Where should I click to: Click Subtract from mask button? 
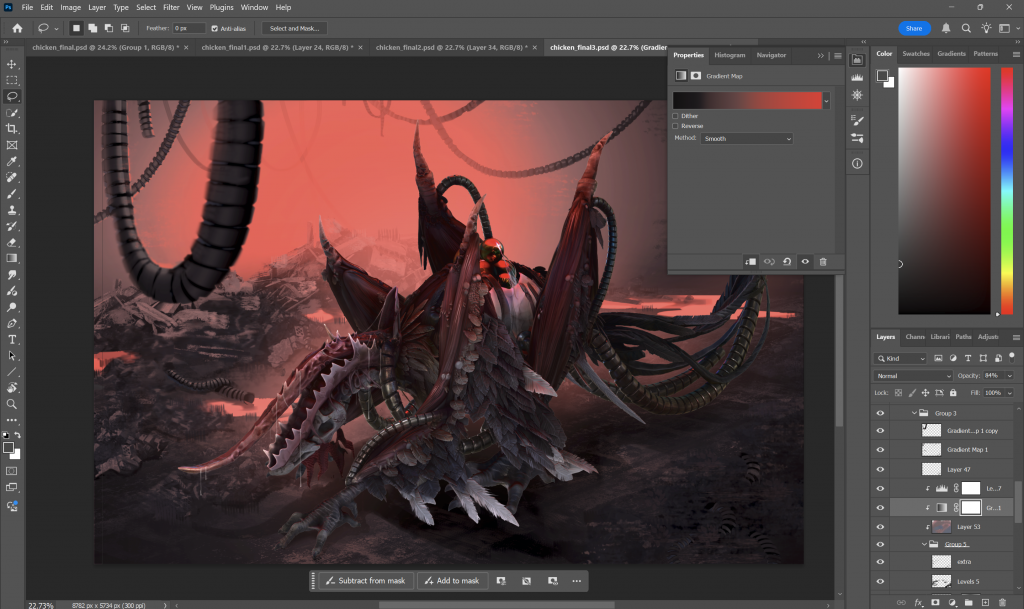coord(366,581)
